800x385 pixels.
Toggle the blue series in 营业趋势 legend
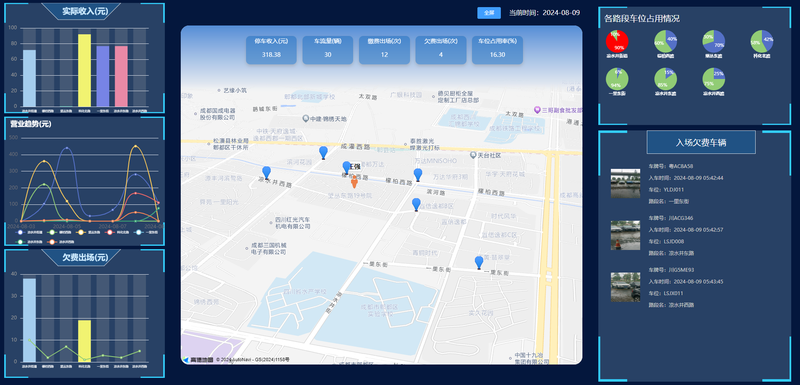(20, 233)
